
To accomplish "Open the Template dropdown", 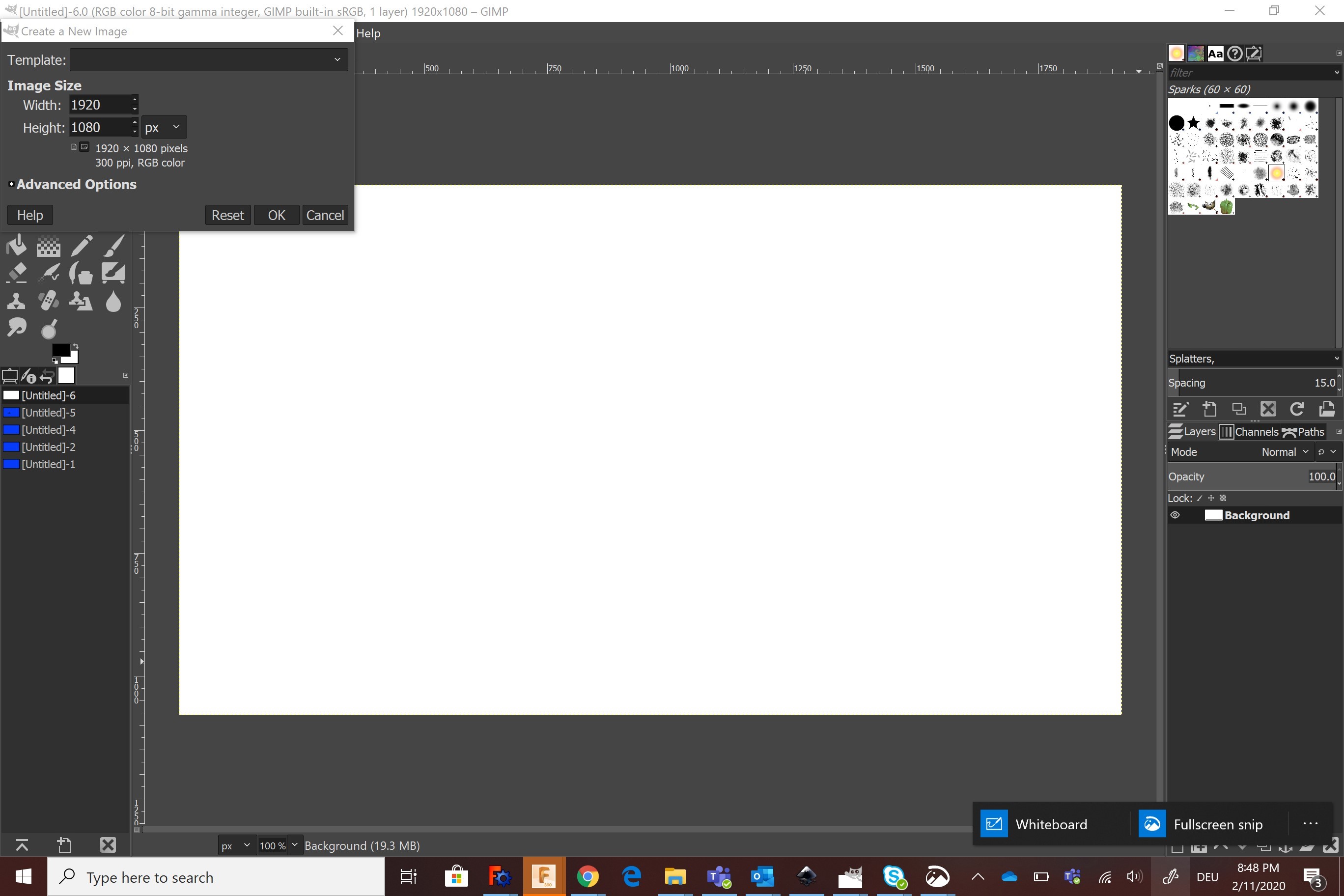I will pos(209,59).
